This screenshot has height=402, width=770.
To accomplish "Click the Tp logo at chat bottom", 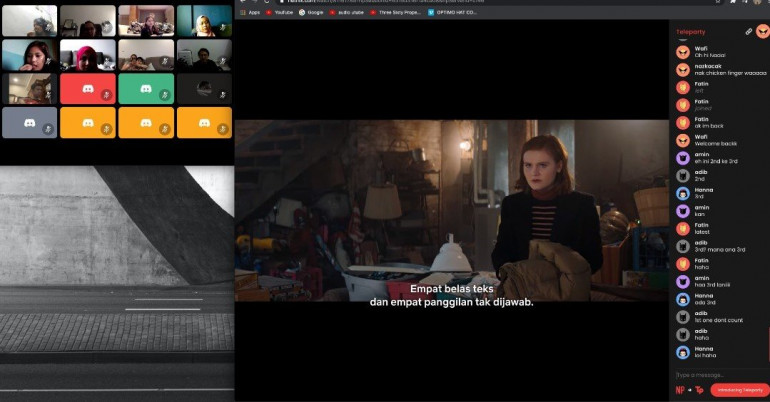I will pos(699,390).
